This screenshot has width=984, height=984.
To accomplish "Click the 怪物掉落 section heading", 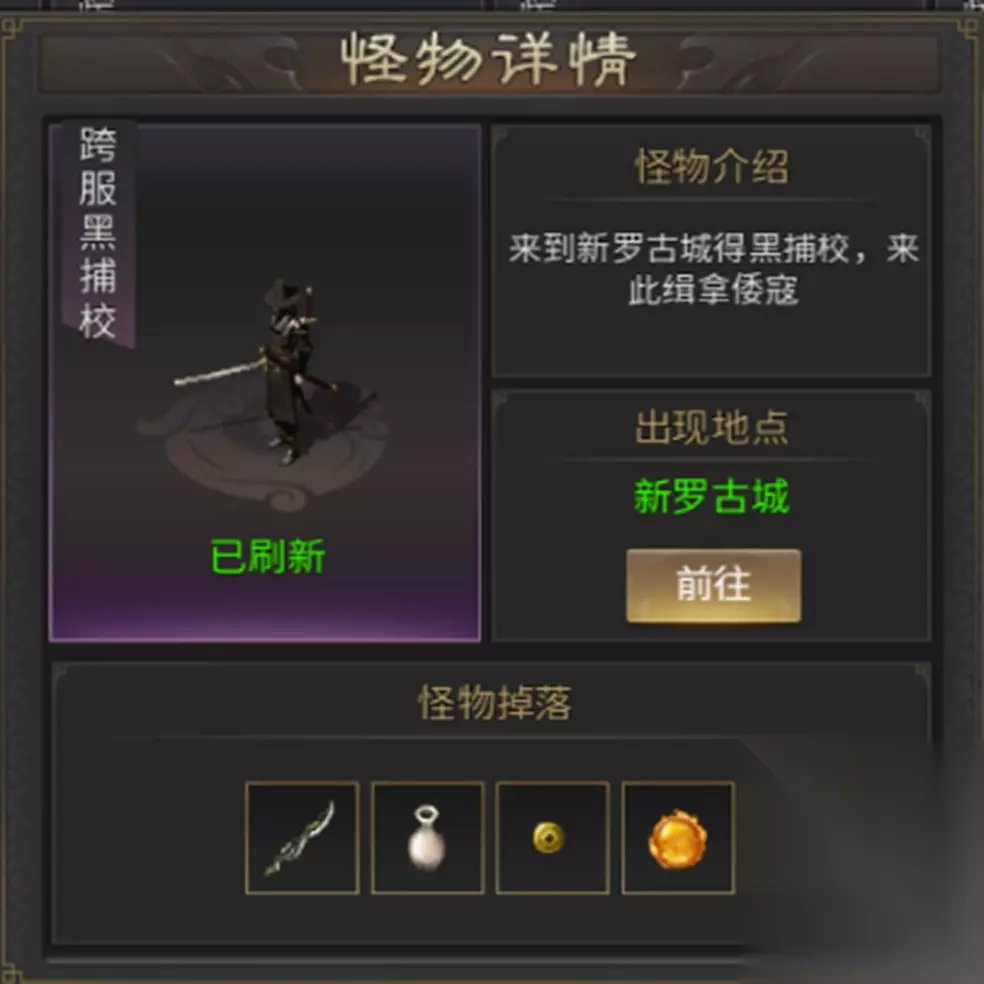I will click(495, 702).
